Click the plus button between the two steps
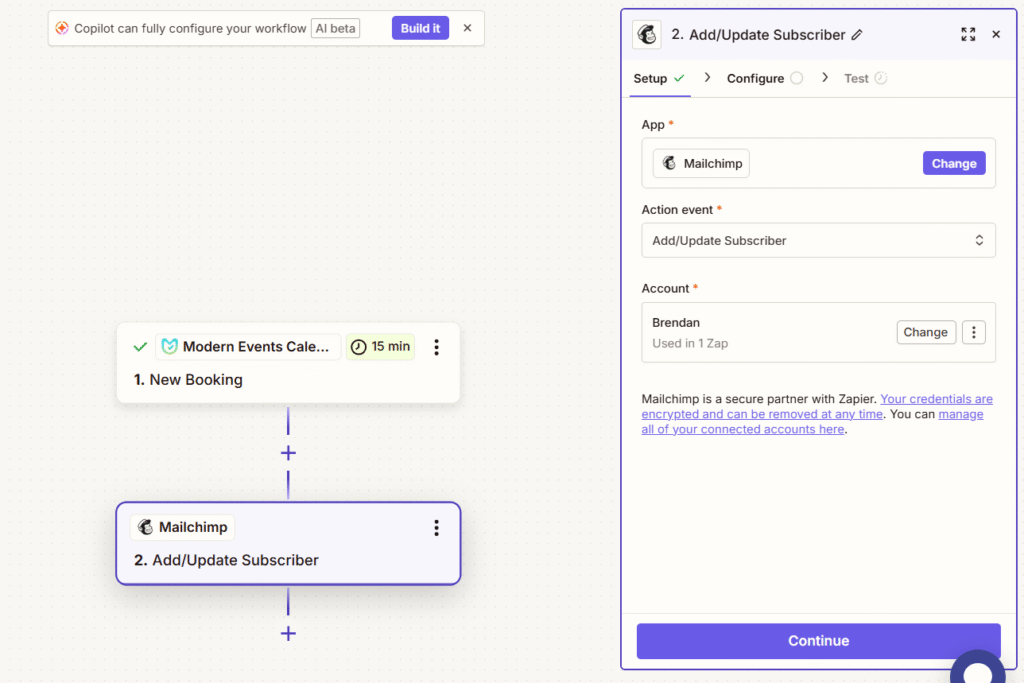This screenshot has height=683, width=1024. coord(288,452)
